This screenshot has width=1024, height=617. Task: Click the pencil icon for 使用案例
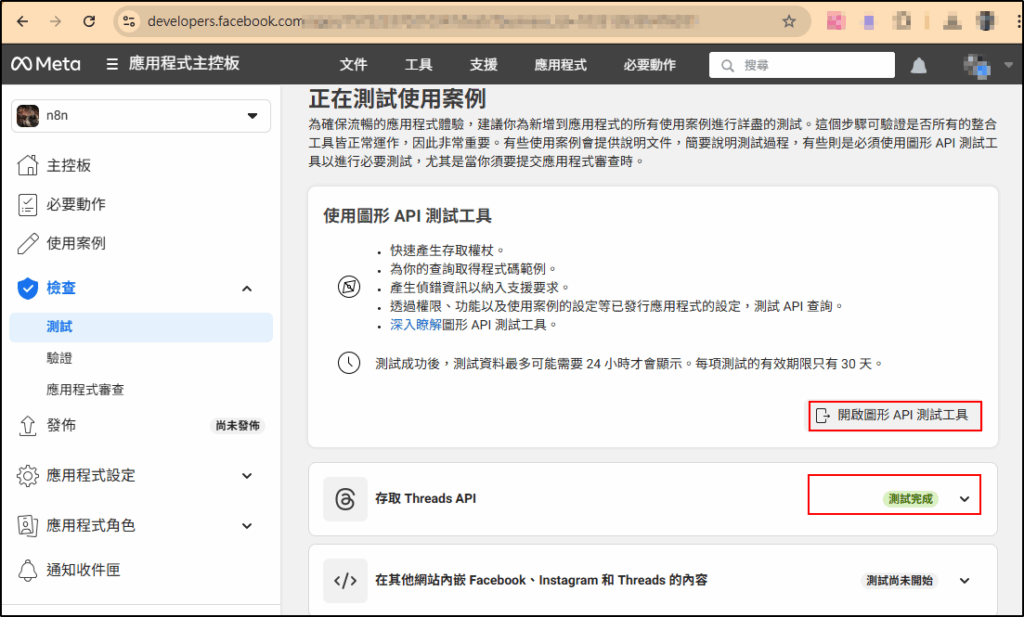(27, 244)
